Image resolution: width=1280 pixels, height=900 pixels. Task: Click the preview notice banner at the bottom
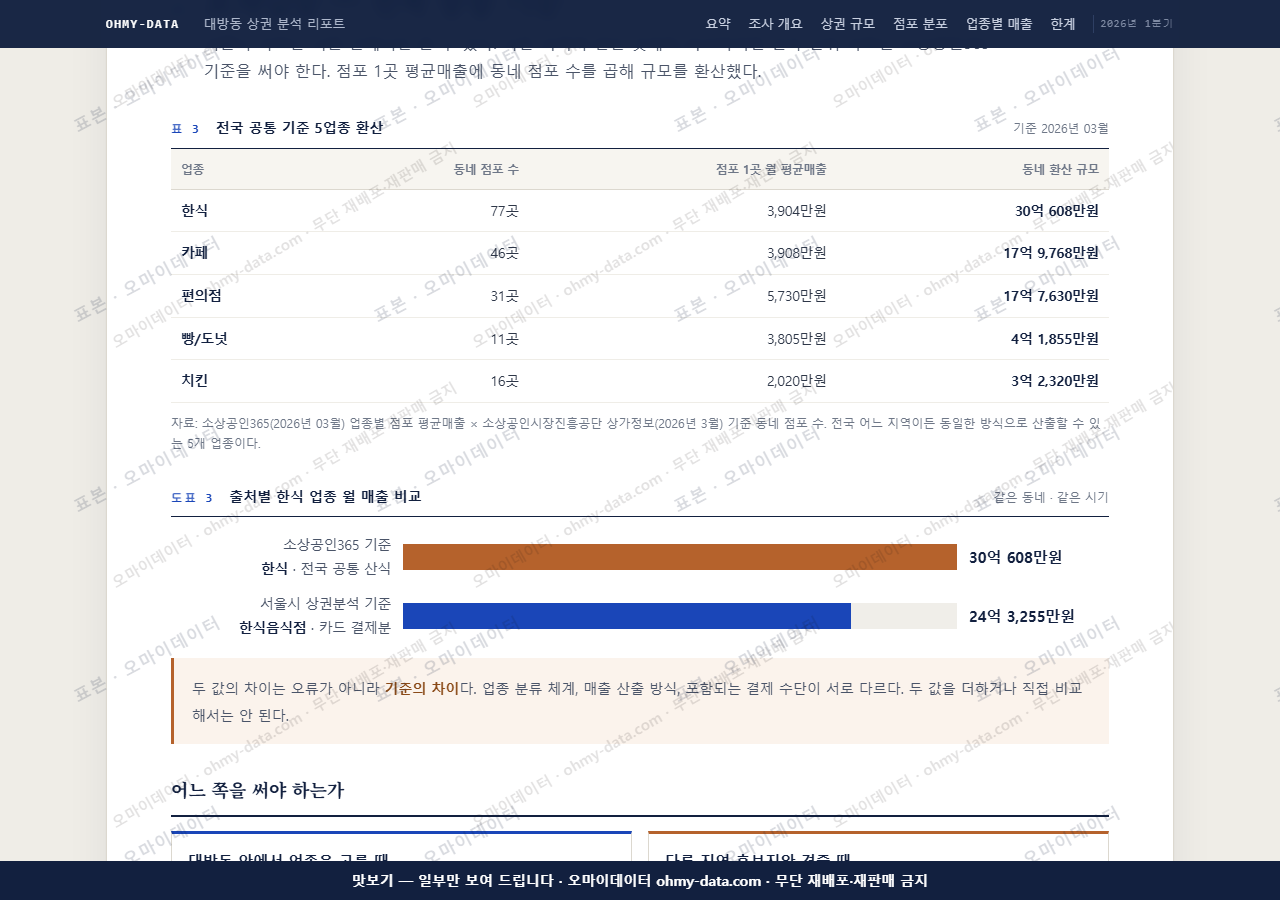tap(640, 881)
